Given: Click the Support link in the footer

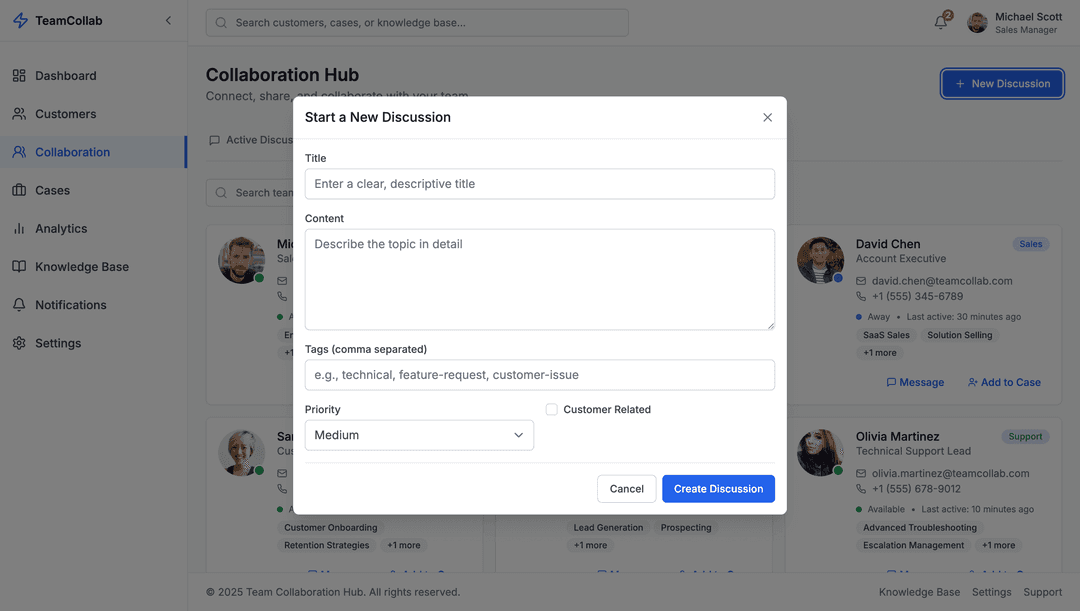Looking at the screenshot, I should coord(1042,592).
